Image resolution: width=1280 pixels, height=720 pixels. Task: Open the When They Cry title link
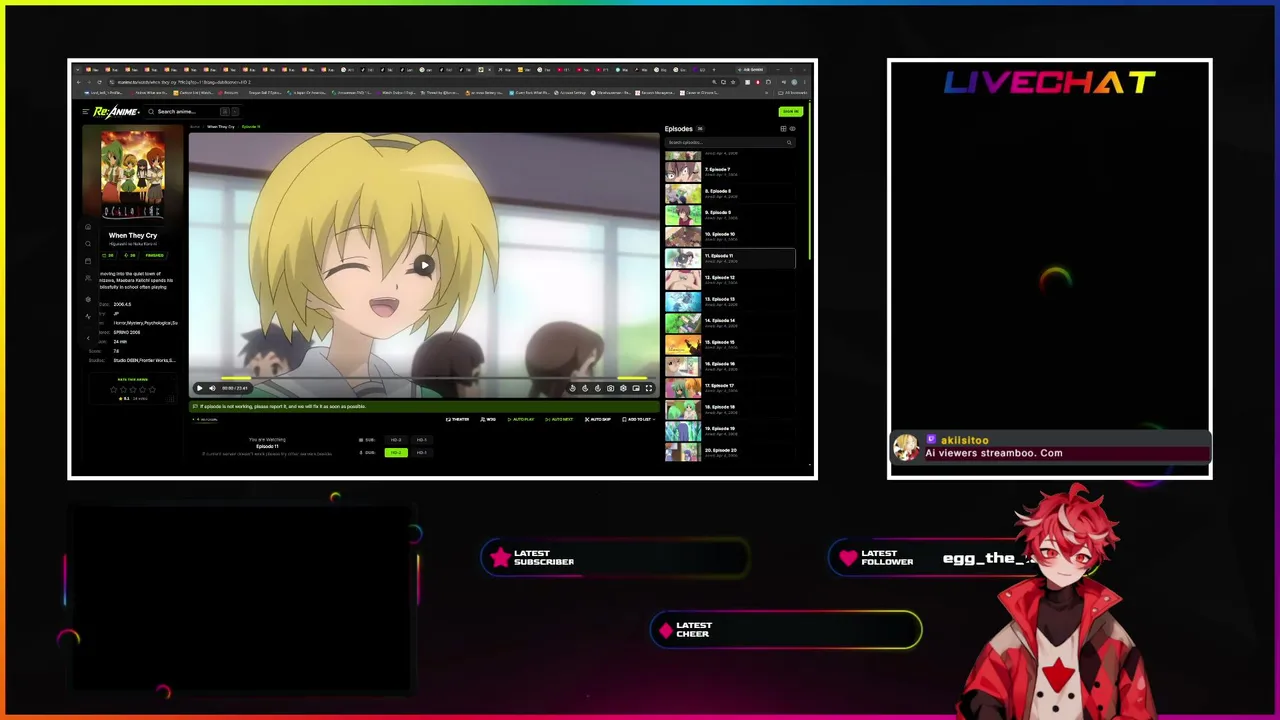133,236
